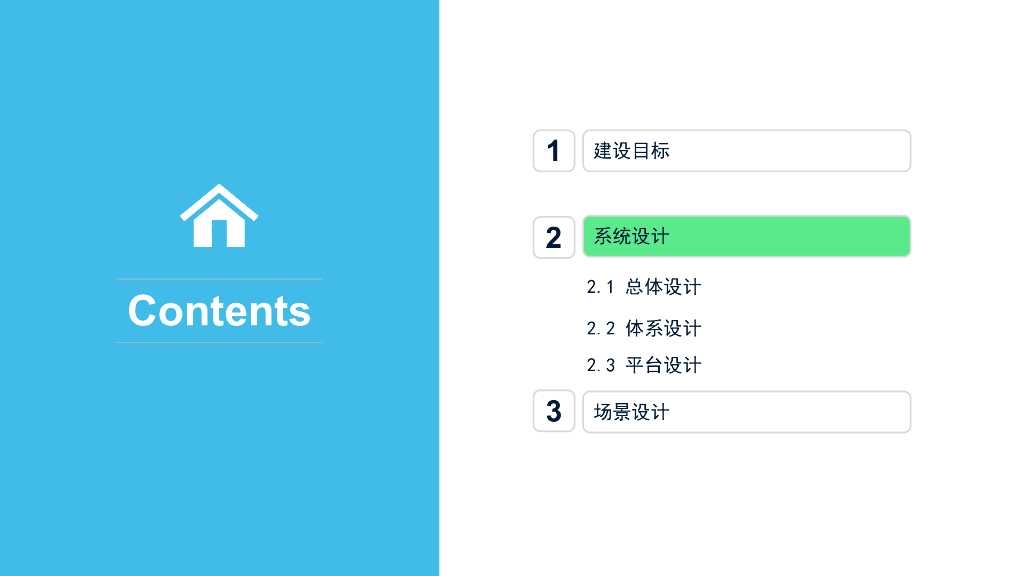Select the number 3 box
Image resolution: width=1024 pixels, height=576 pixels.
pyautogui.click(x=554, y=411)
